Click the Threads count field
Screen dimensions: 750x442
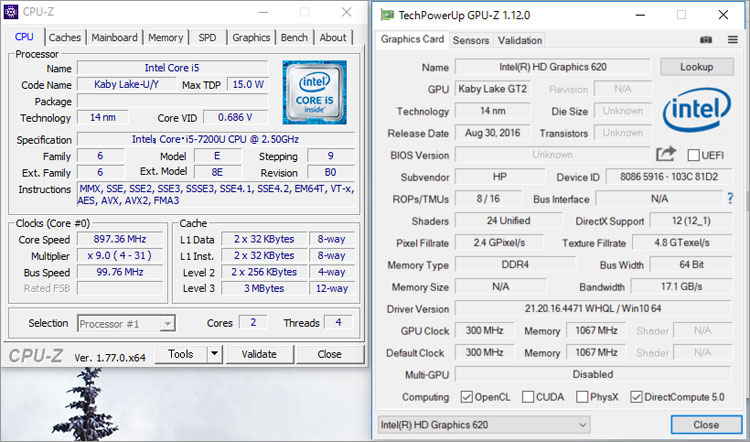coord(338,323)
